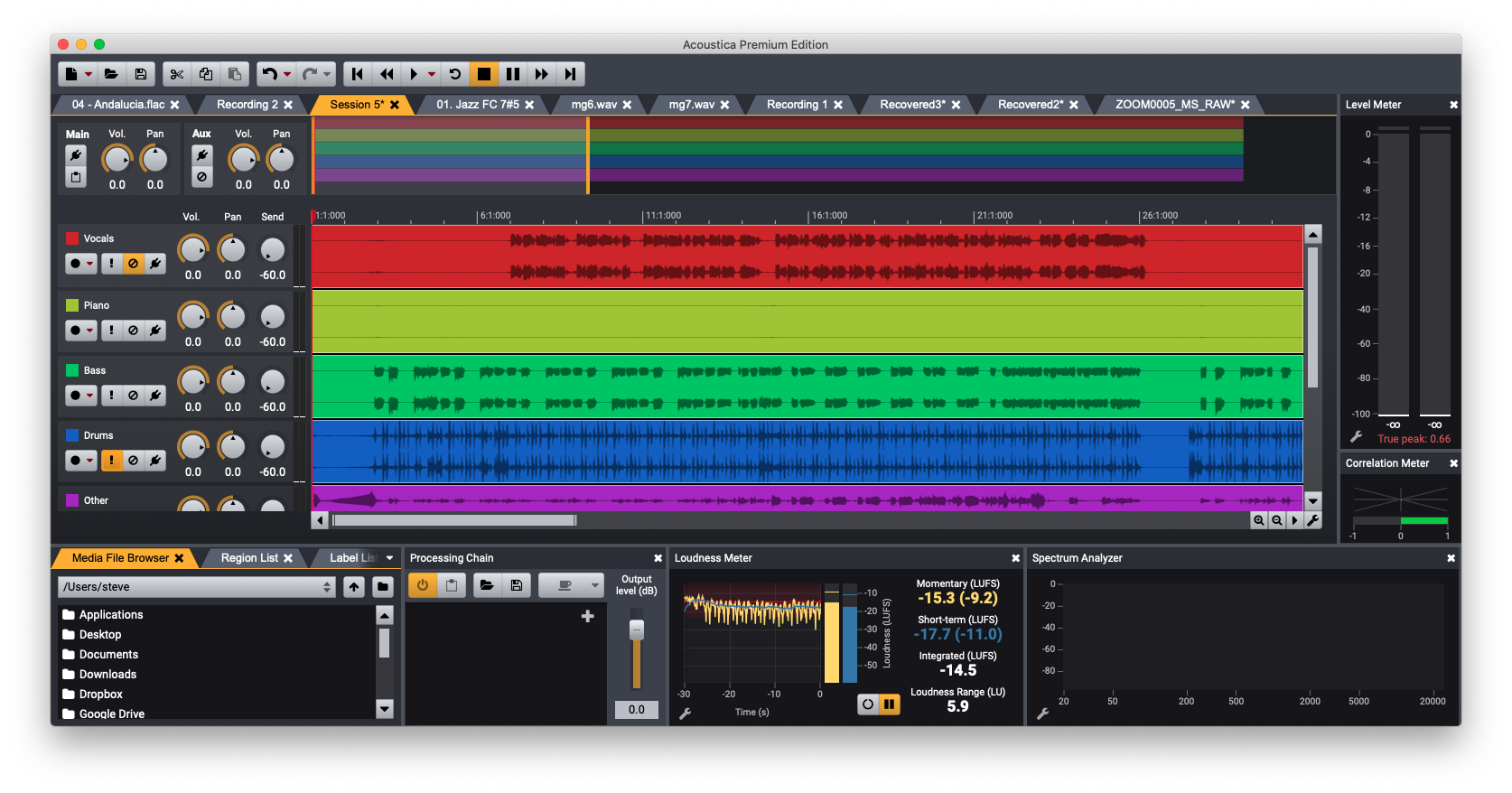The width and height of the screenshot is (1512, 793).
Task: Click the Output level slider handle
Action: pyautogui.click(x=637, y=630)
